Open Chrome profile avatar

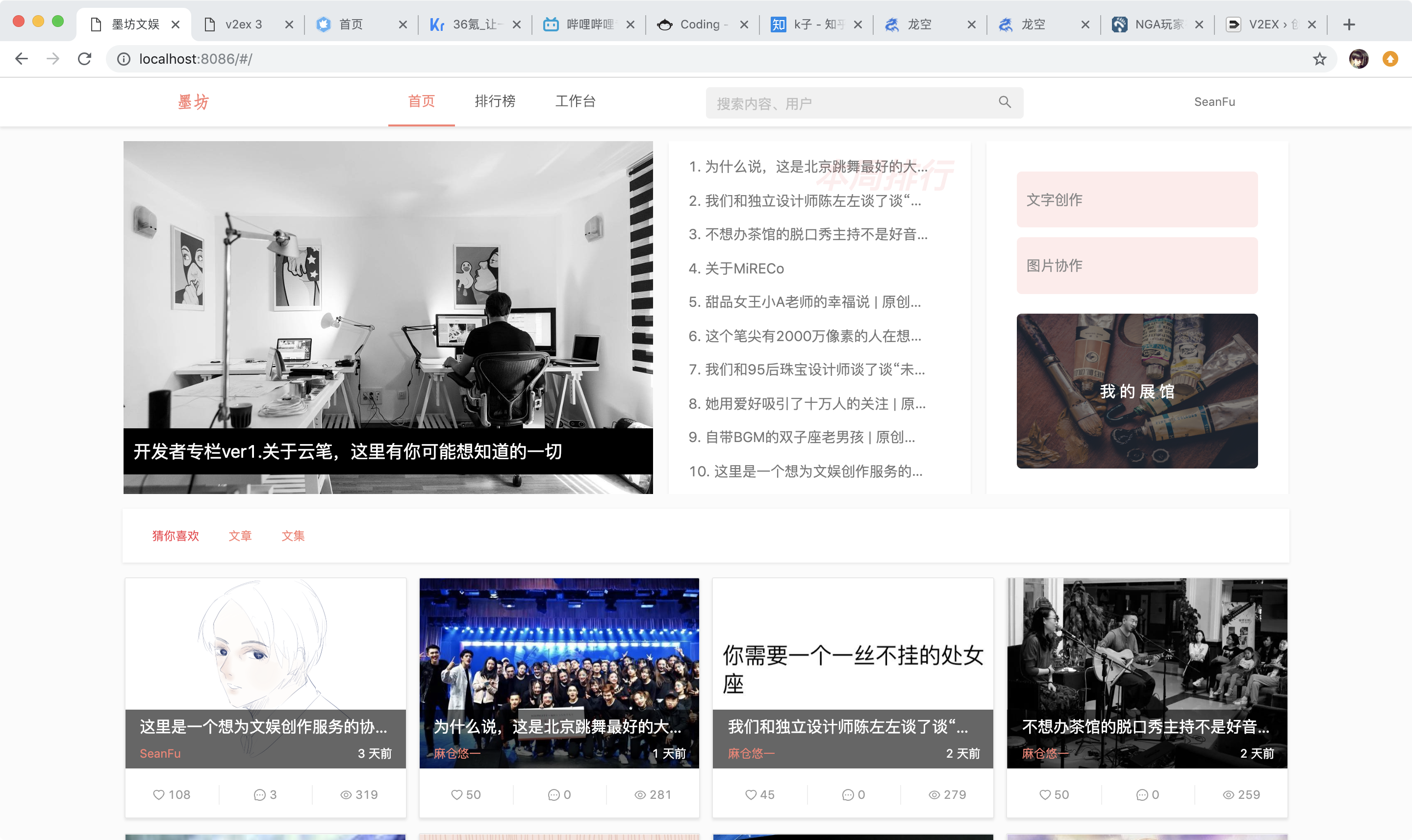coord(1358,59)
